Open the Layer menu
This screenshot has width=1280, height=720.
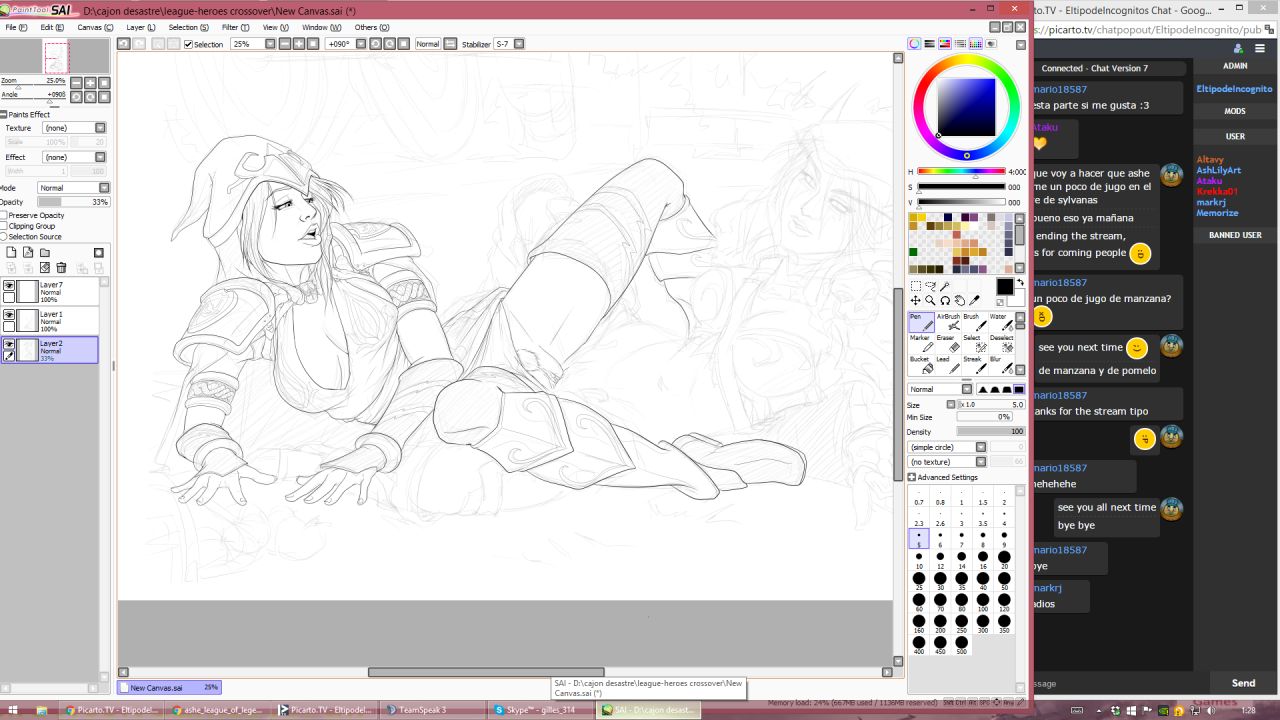(140, 28)
